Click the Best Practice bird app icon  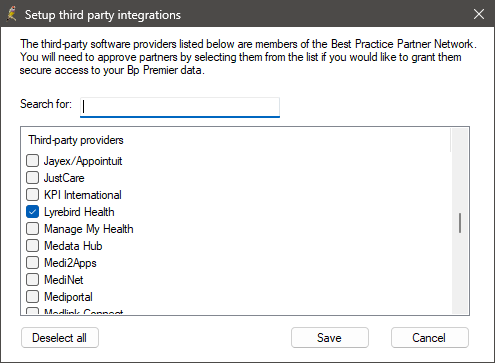[12, 14]
